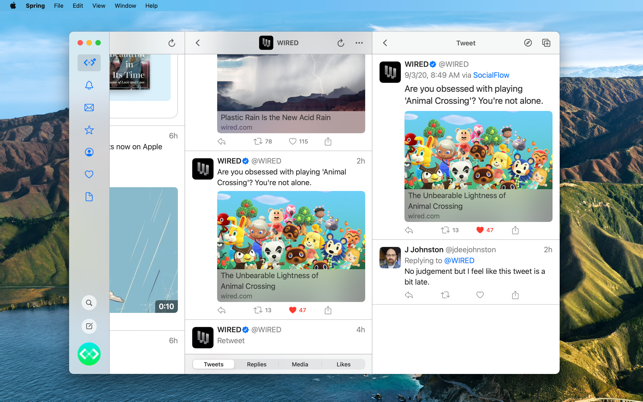Click "Retweet" label in WIRED column
Image resolution: width=643 pixels, height=402 pixels.
click(x=231, y=340)
